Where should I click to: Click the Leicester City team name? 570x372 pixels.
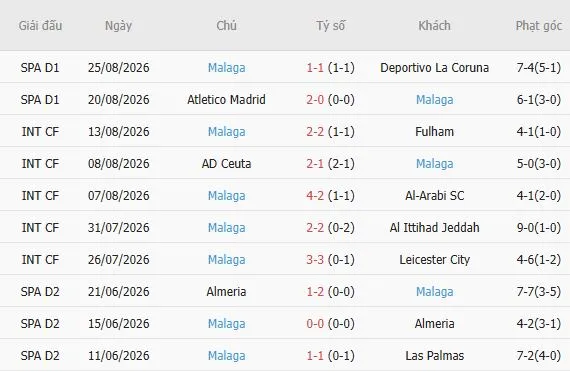point(434,260)
